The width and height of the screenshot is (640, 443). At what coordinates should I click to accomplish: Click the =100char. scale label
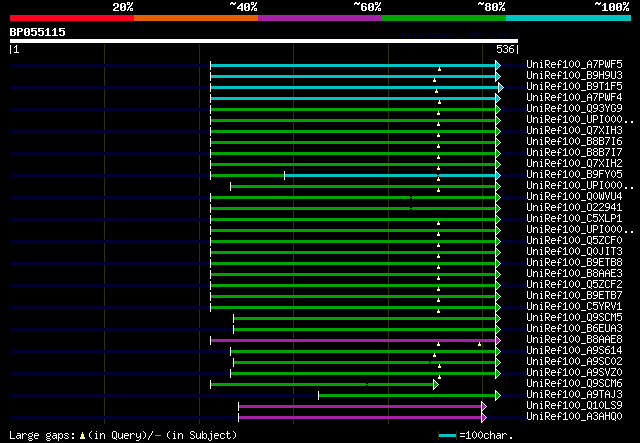click(486, 435)
